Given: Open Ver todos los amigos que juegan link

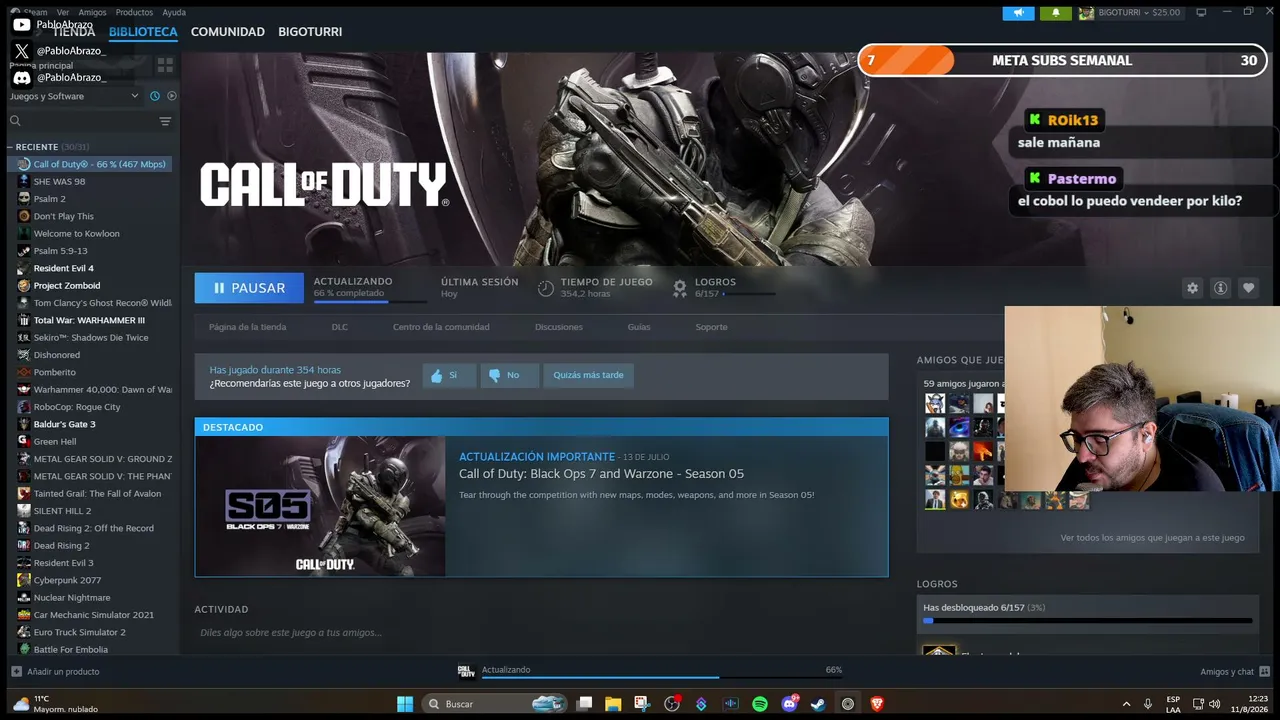Looking at the screenshot, I should [x=1153, y=538].
